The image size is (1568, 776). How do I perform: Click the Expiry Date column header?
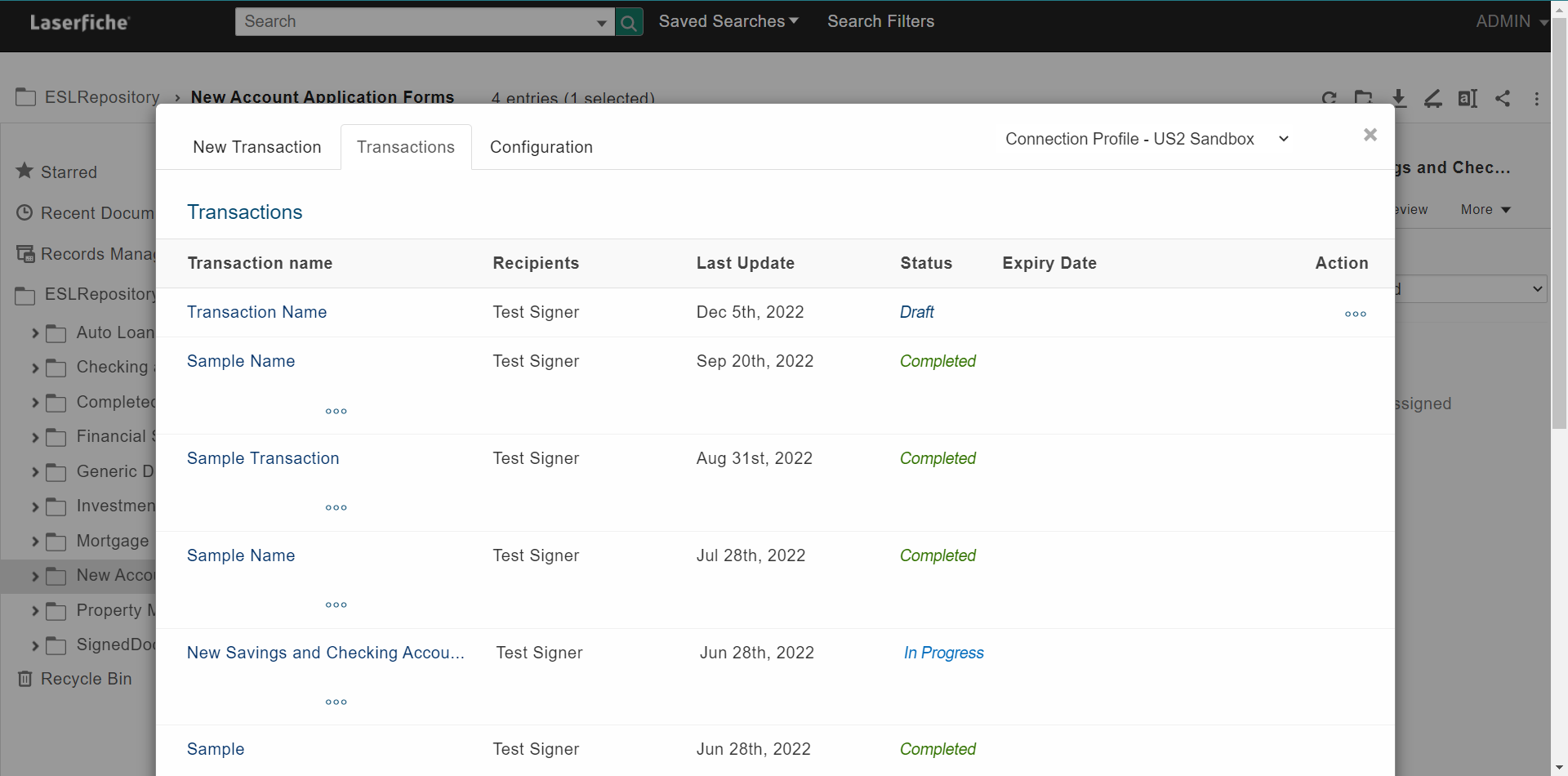coord(1049,263)
